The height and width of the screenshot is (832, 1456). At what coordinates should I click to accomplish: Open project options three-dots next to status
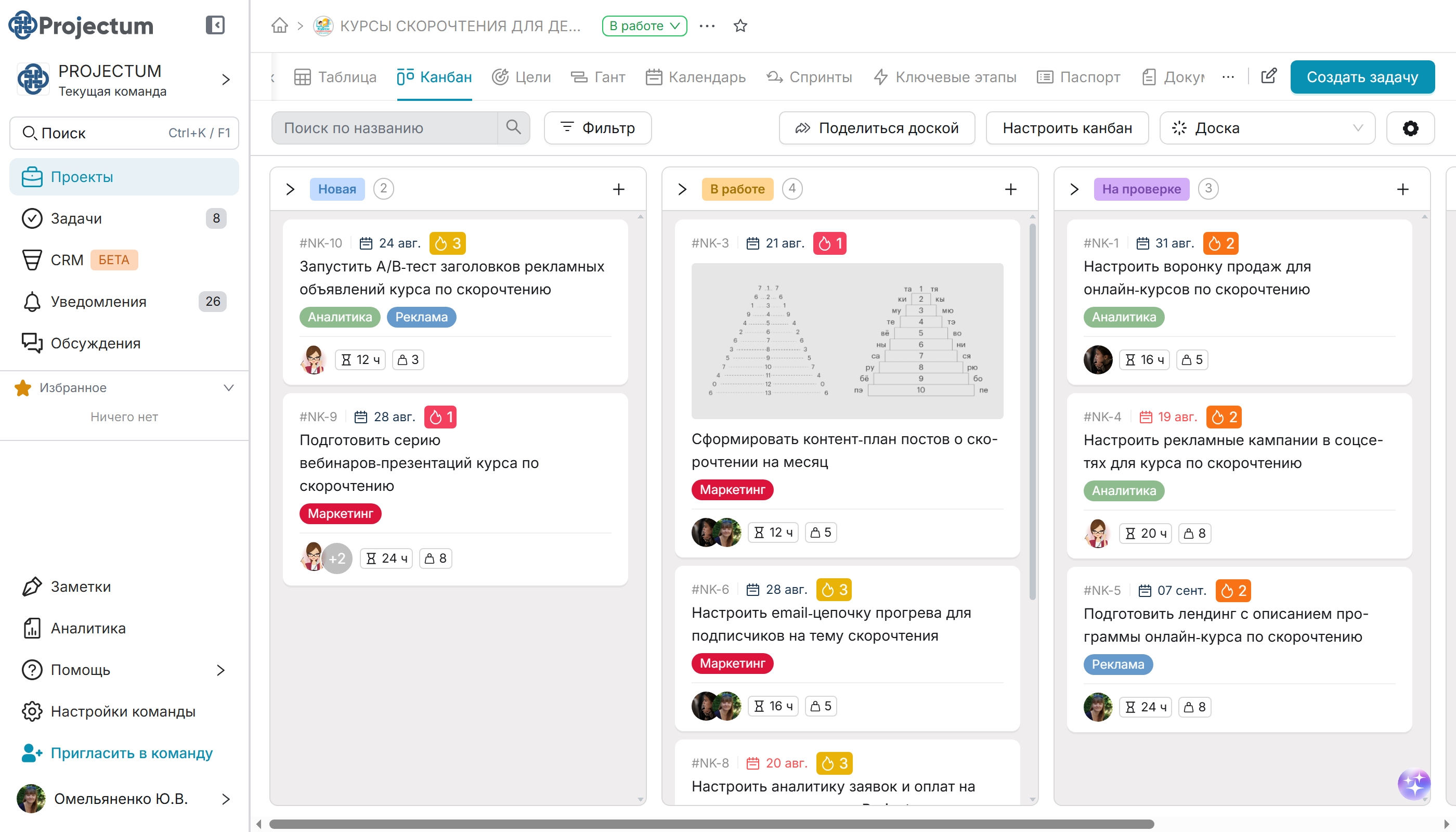(x=707, y=25)
